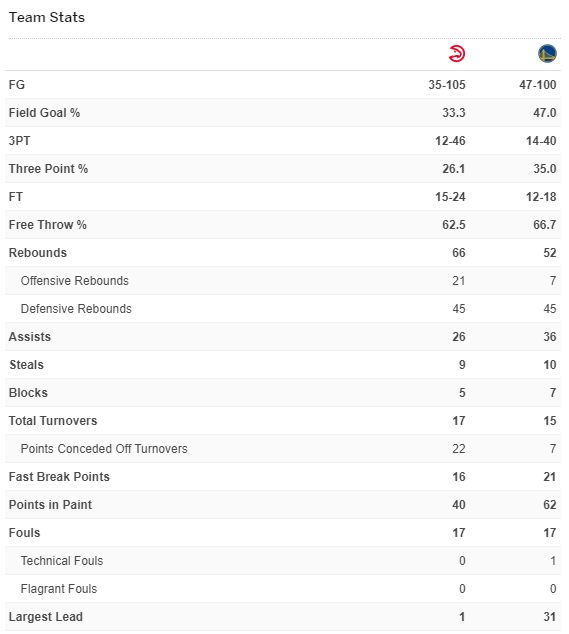Click the 3PT row label
Screen dimensions: 569x634
19,141
